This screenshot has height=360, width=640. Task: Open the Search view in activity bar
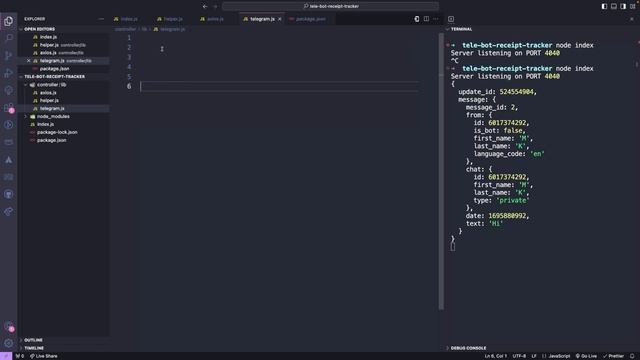(9, 38)
